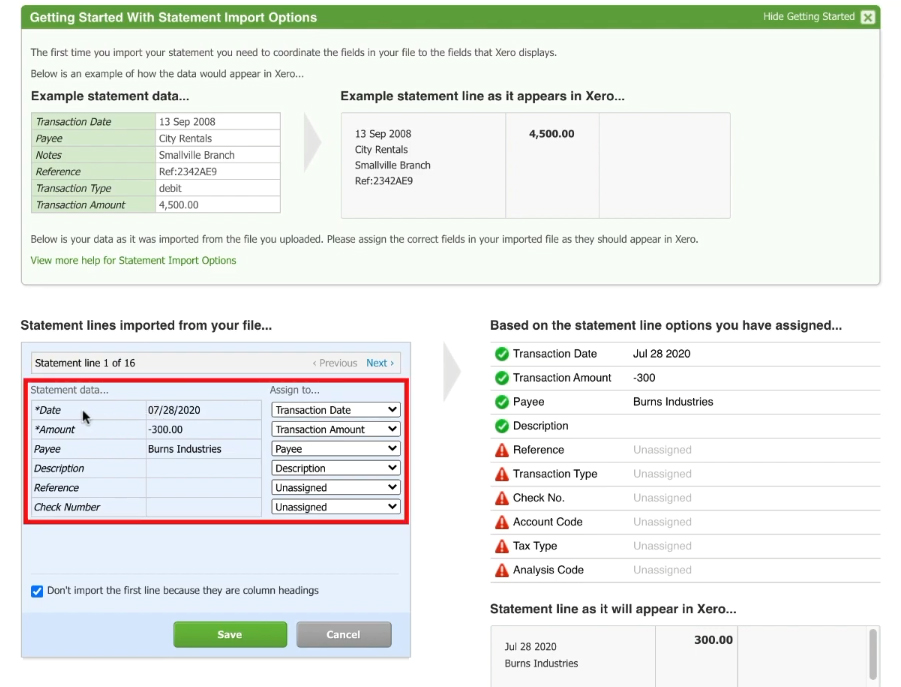Click the Previous statement line link
This screenshot has width=901, height=687.
click(x=334, y=363)
